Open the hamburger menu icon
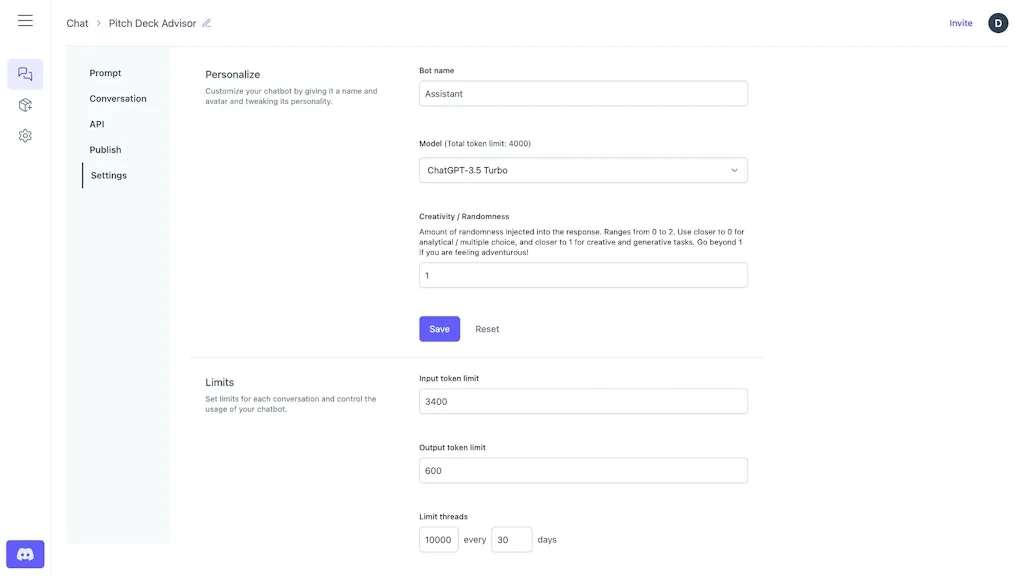1024x576 pixels. click(x=25, y=21)
